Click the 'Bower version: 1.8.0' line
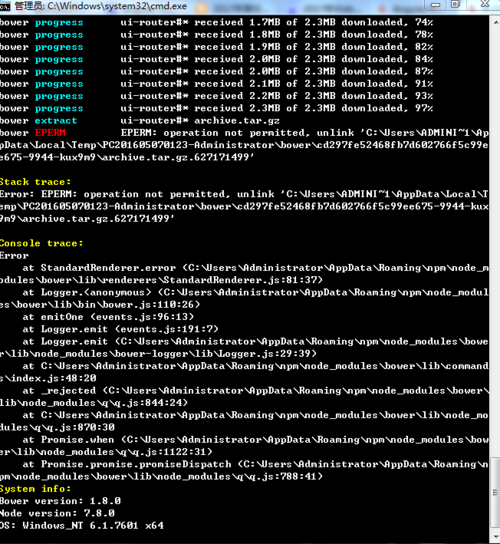500x544 pixels. point(60,501)
